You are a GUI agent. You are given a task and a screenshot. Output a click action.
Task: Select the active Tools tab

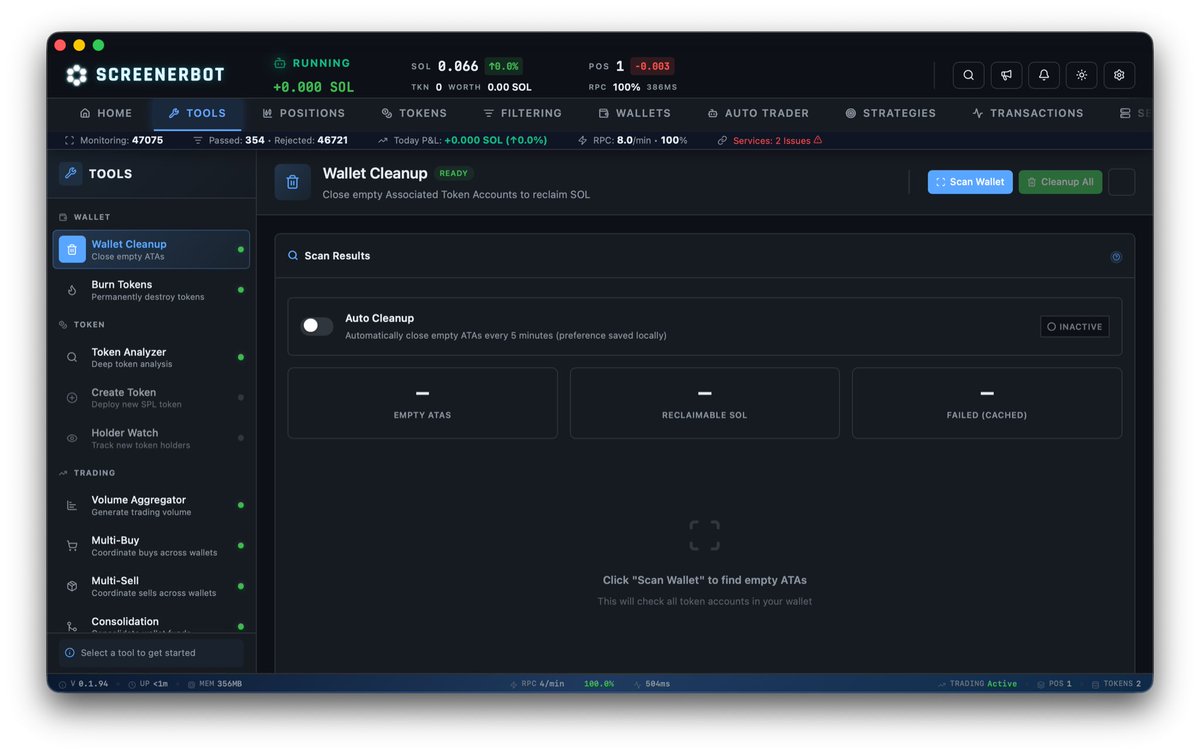coord(197,114)
